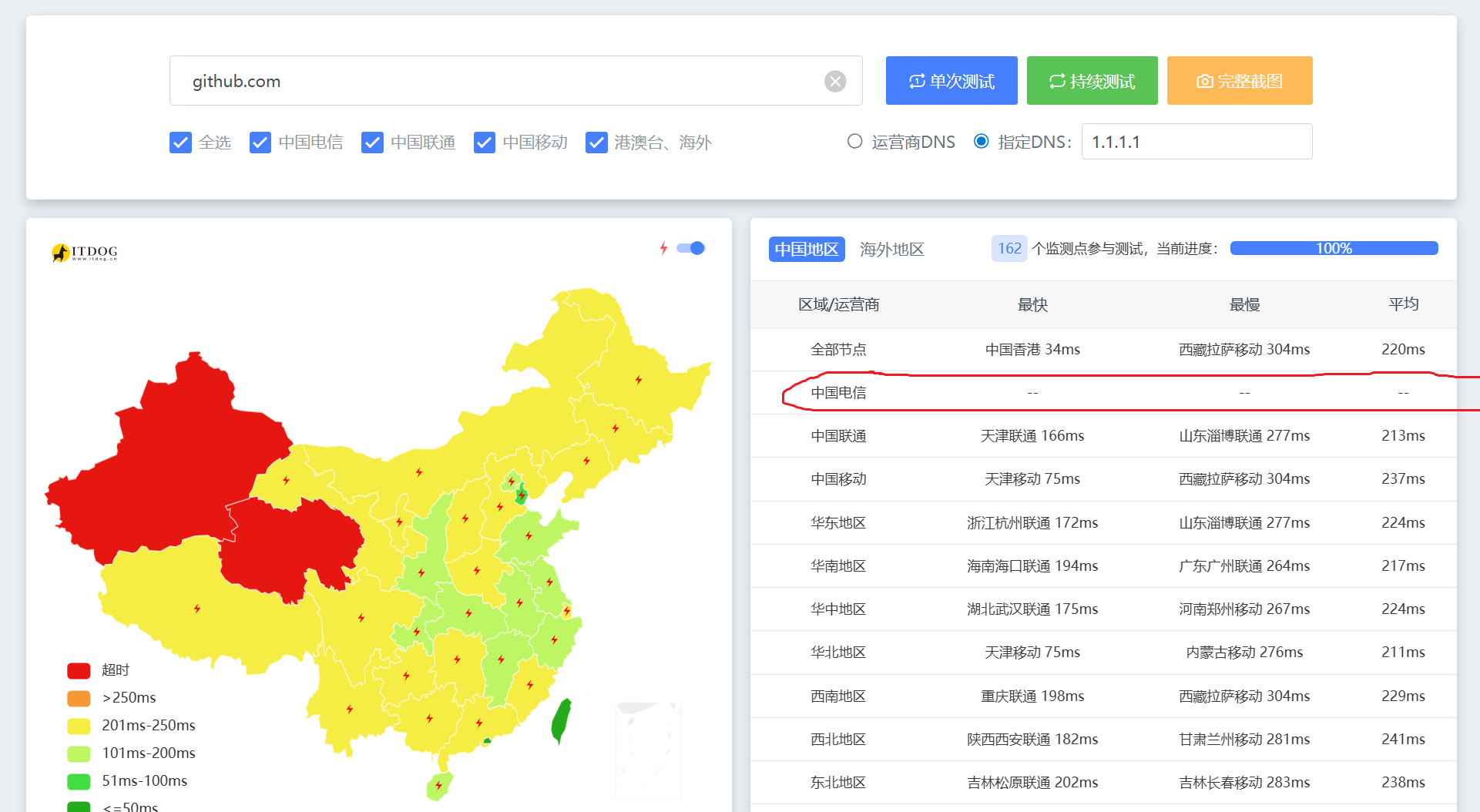The height and width of the screenshot is (812, 1480).
Task: Click the red lightning icon beside map toggle
Action: click(663, 248)
